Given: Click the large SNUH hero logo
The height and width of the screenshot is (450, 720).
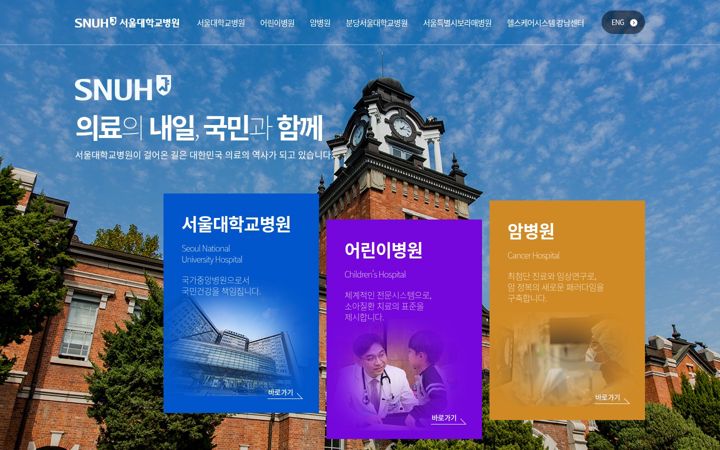Looking at the screenshot, I should (123, 88).
